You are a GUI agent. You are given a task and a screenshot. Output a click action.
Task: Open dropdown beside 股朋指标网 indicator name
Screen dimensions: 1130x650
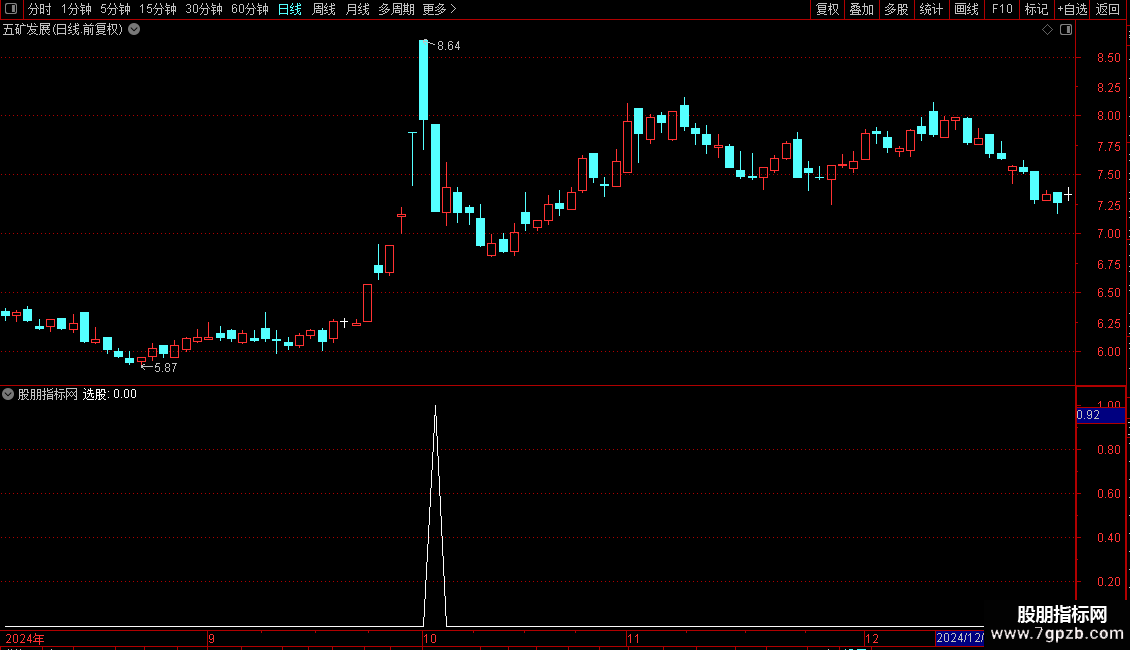8,394
